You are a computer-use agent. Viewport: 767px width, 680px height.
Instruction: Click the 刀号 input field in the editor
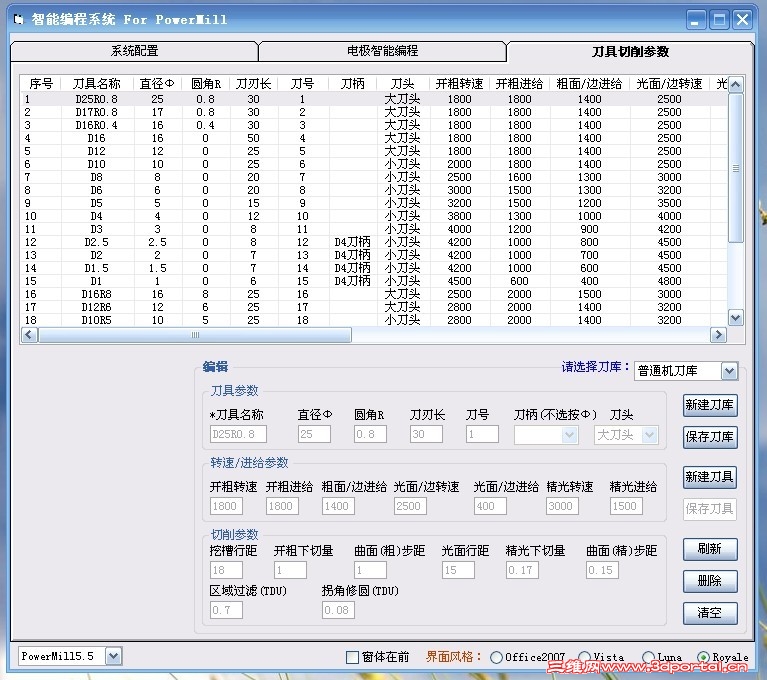pyautogui.click(x=482, y=434)
